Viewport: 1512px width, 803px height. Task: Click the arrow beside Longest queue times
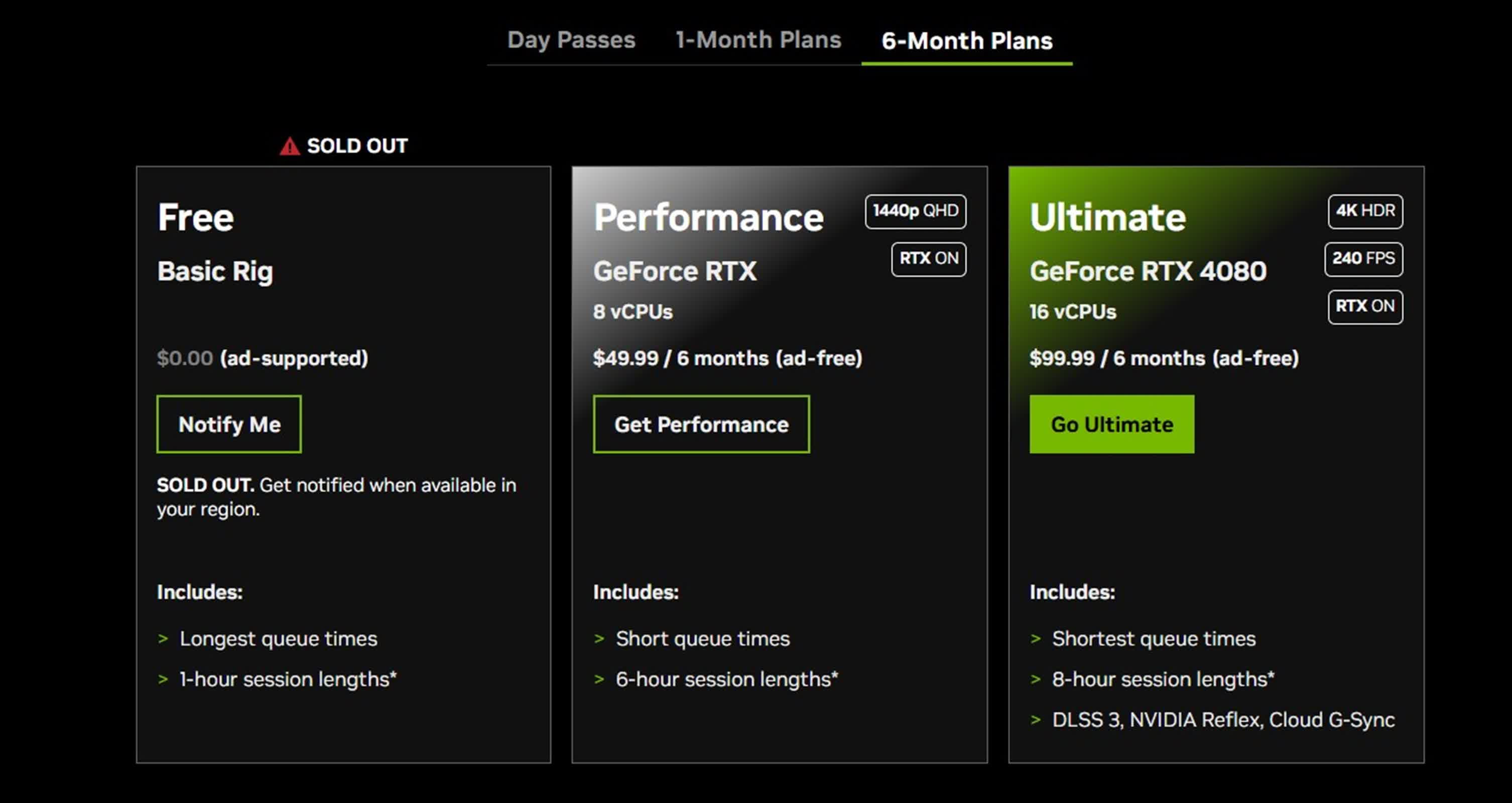click(x=163, y=639)
